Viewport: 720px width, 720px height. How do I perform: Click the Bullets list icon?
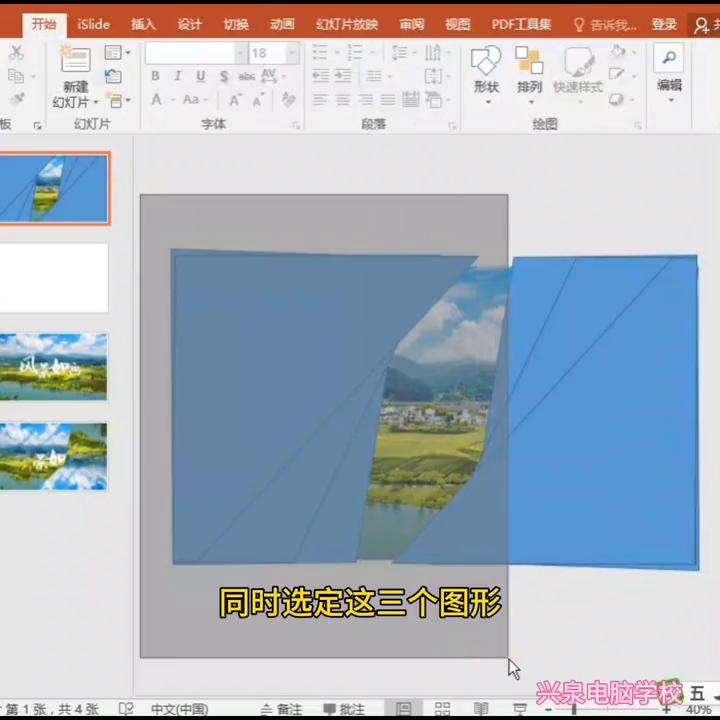pyautogui.click(x=320, y=53)
